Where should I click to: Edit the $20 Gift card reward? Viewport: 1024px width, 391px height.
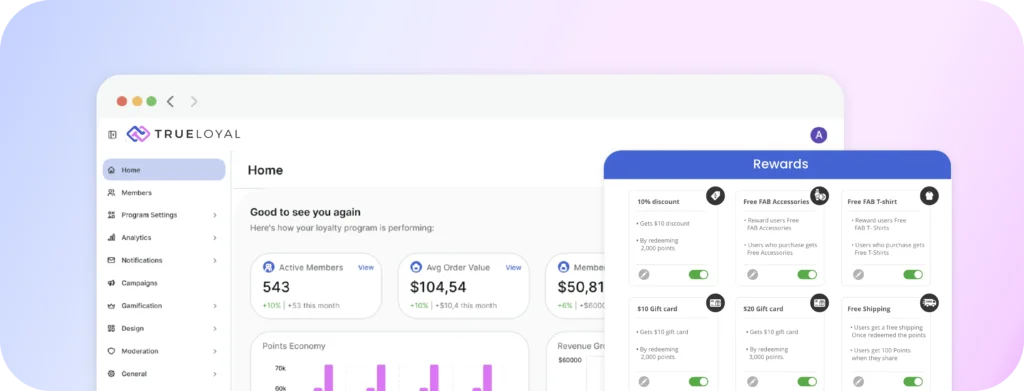pos(752,382)
